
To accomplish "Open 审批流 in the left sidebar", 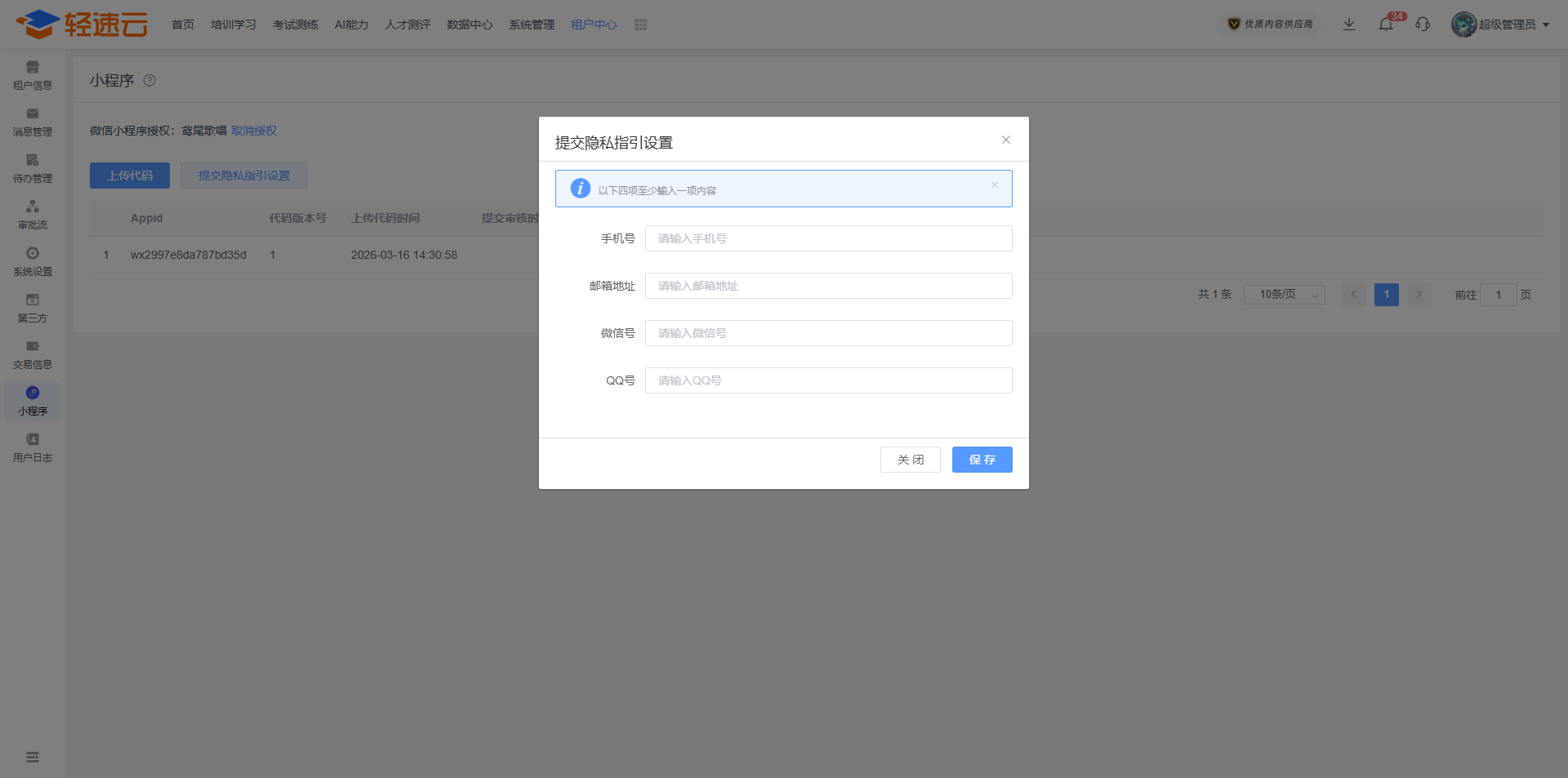I will point(33,215).
